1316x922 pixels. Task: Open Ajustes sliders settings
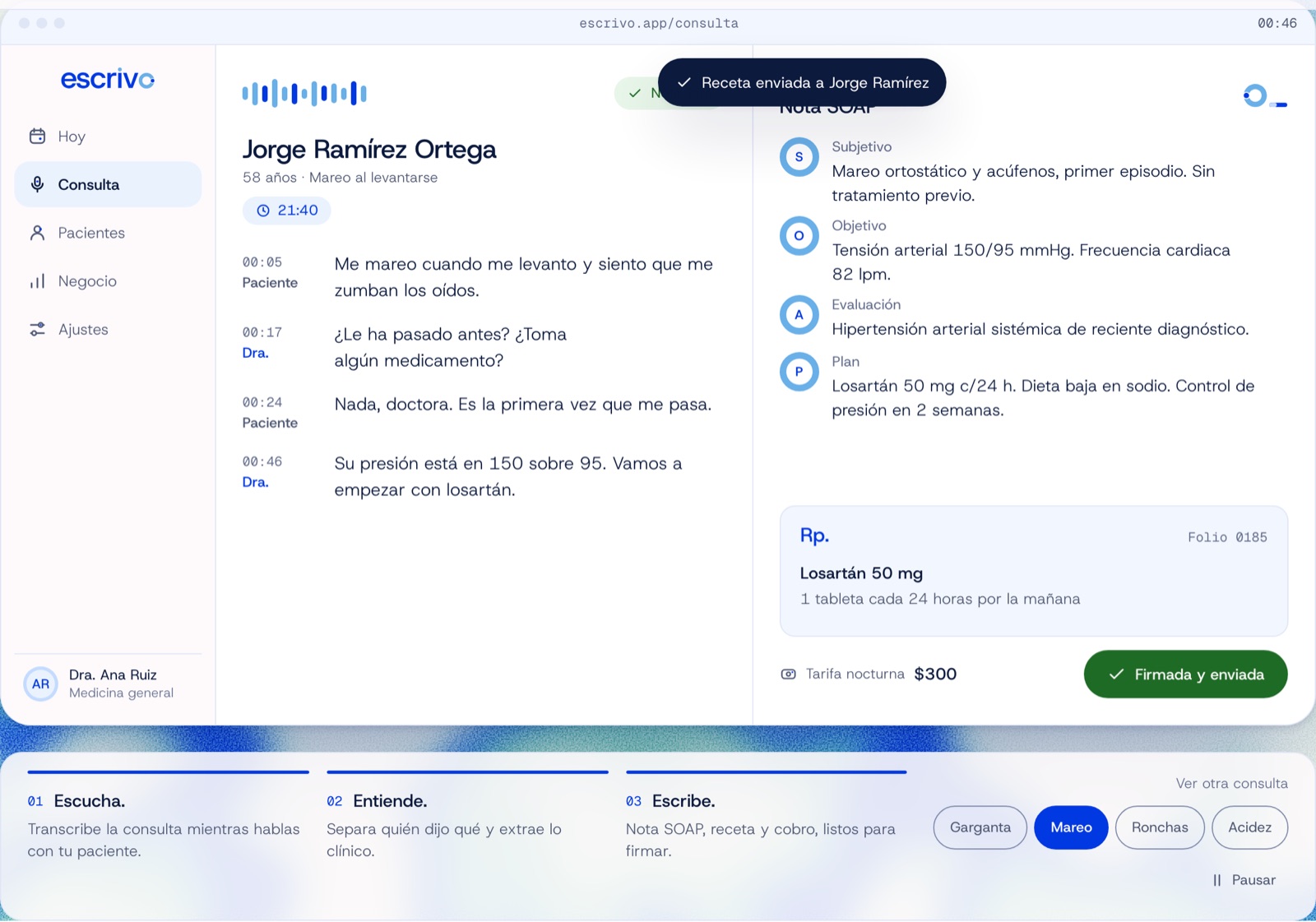(108, 329)
